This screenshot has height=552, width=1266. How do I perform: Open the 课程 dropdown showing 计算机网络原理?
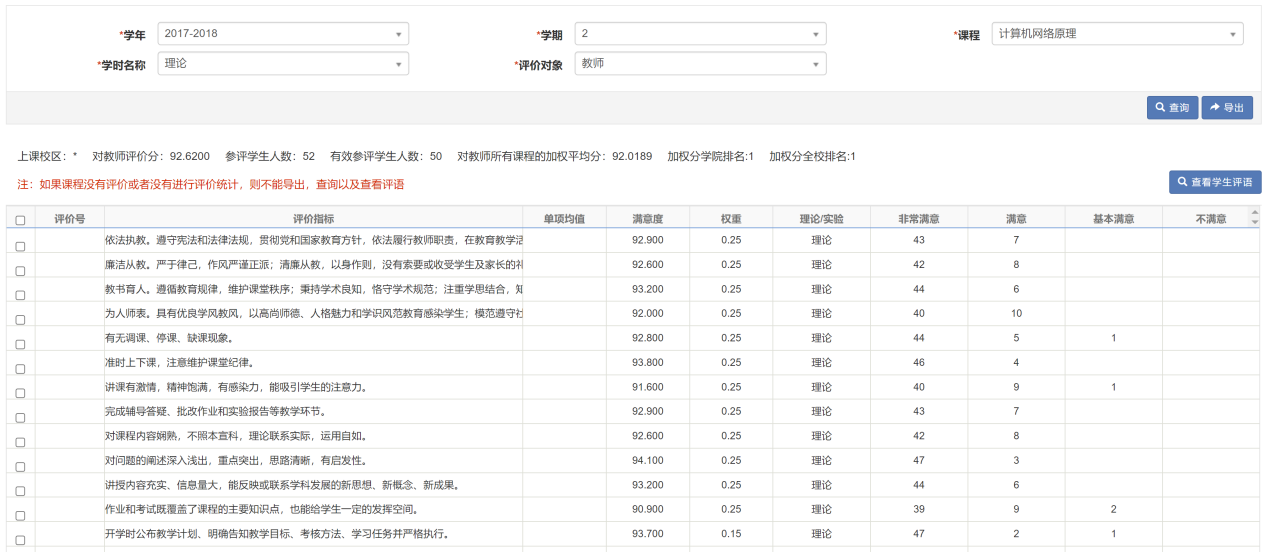[1118, 34]
